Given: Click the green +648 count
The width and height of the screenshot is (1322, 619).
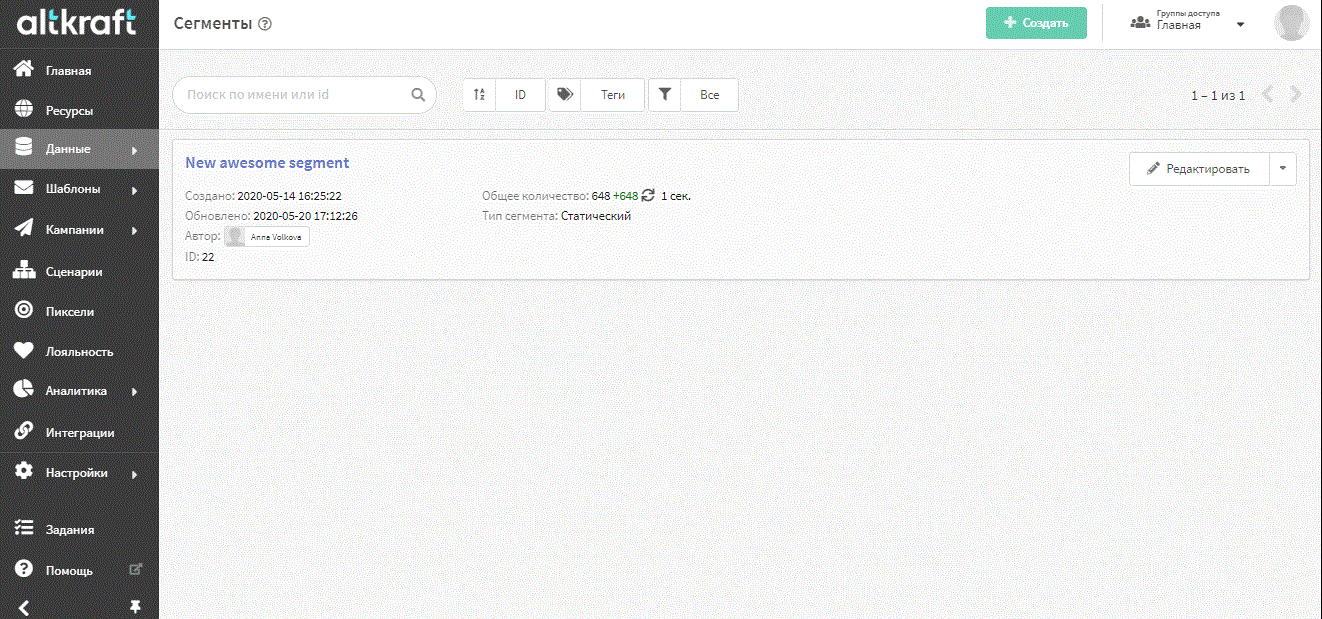Looking at the screenshot, I should 625,196.
